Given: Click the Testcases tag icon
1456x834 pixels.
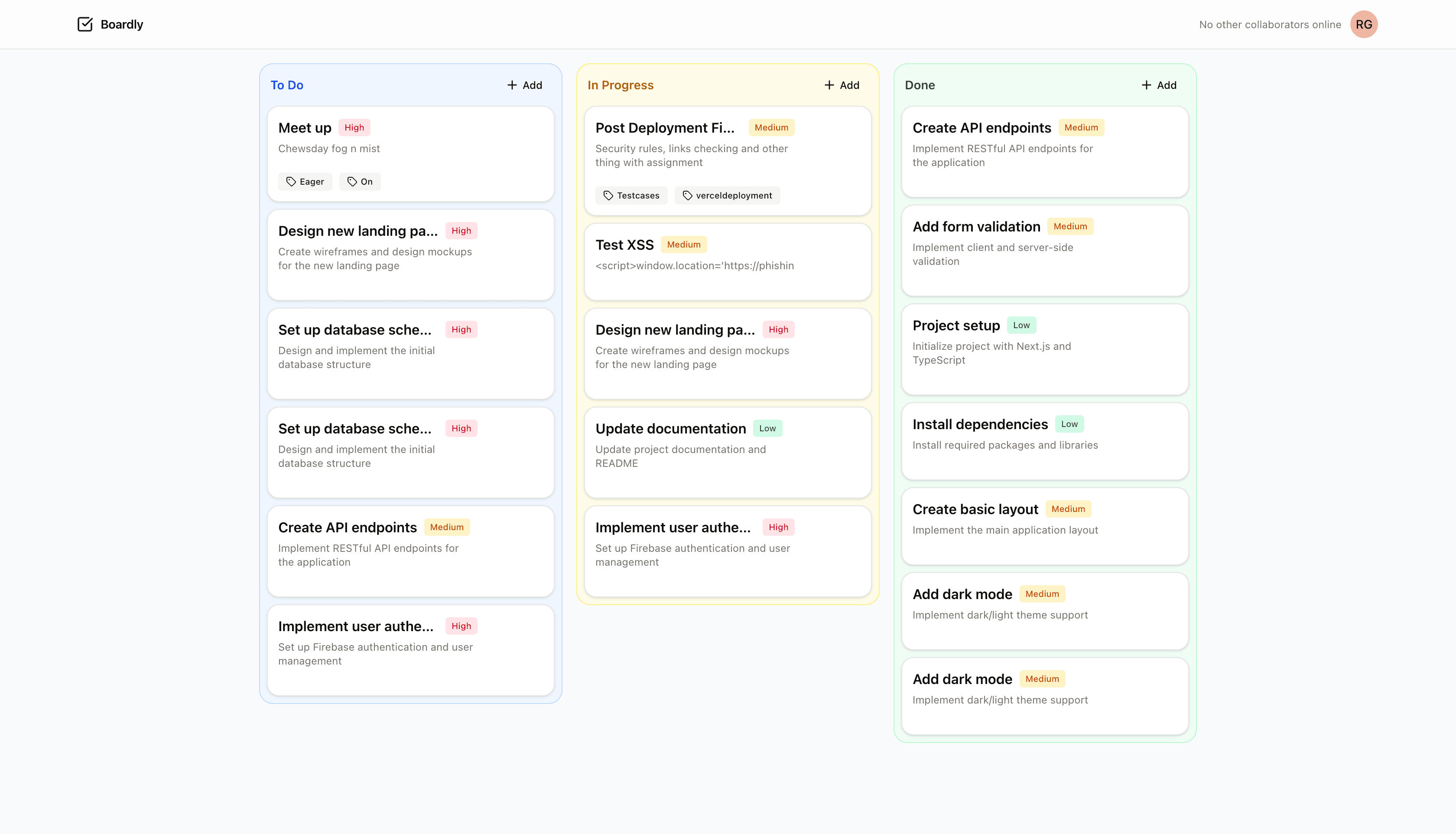Looking at the screenshot, I should (x=608, y=195).
